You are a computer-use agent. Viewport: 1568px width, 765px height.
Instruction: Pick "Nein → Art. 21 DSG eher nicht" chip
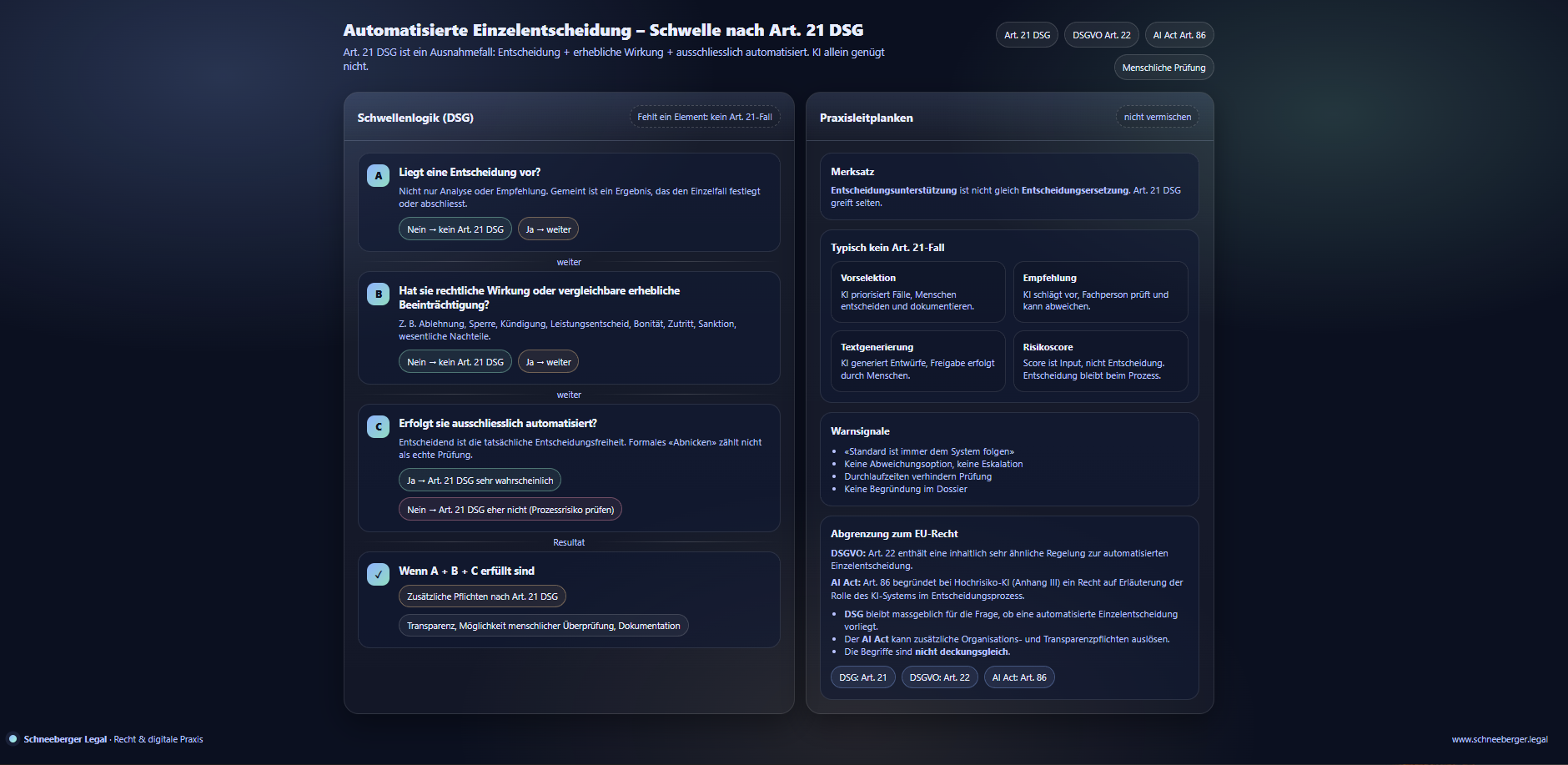510,510
